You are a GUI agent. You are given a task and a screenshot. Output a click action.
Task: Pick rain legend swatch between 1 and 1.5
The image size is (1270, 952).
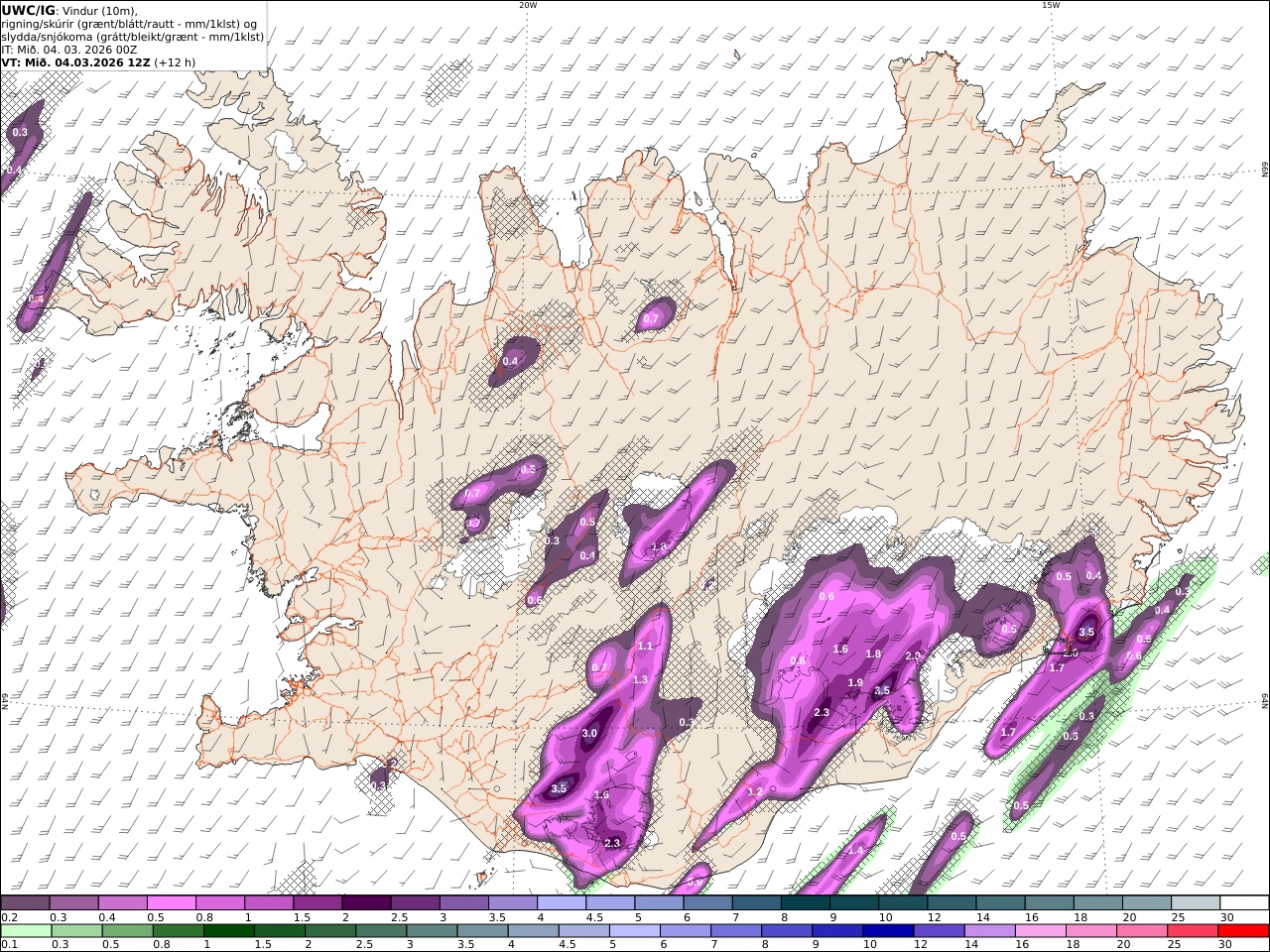pyautogui.click(x=229, y=931)
